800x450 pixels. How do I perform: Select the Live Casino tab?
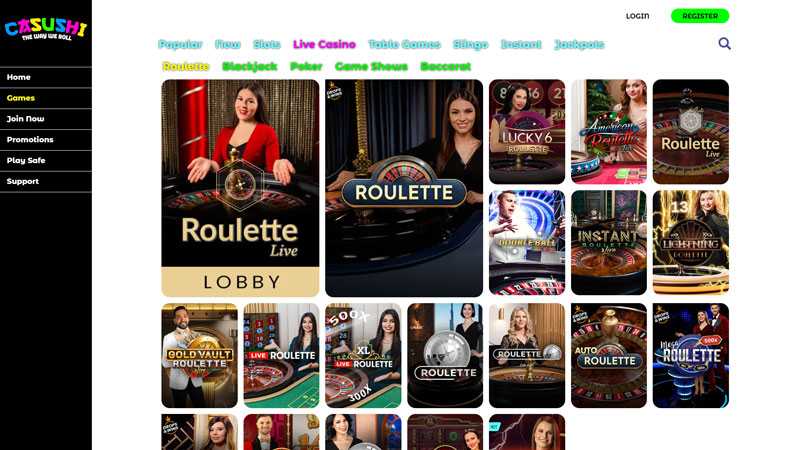[324, 44]
